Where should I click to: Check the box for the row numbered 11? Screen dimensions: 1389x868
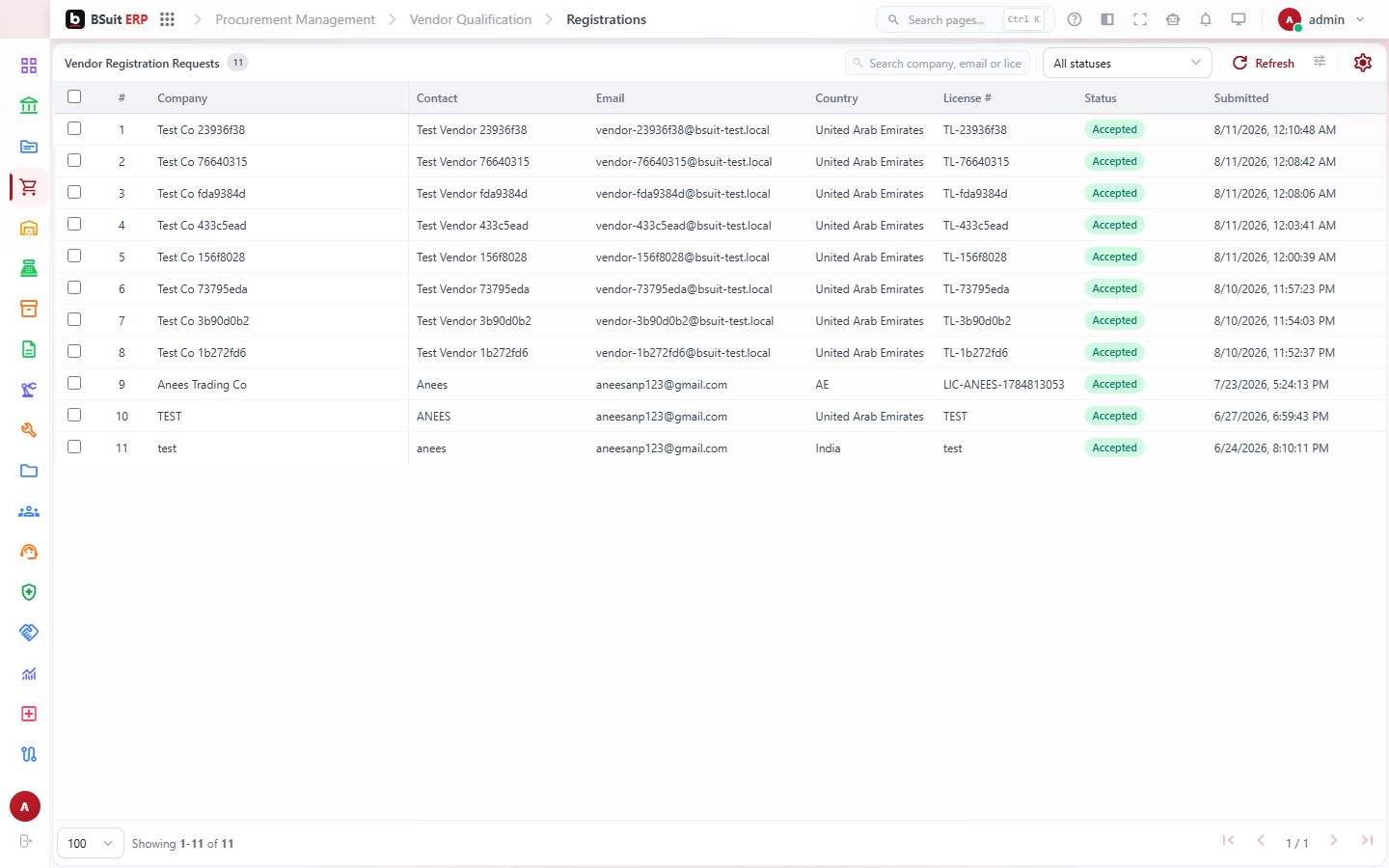[x=74, y=447]
